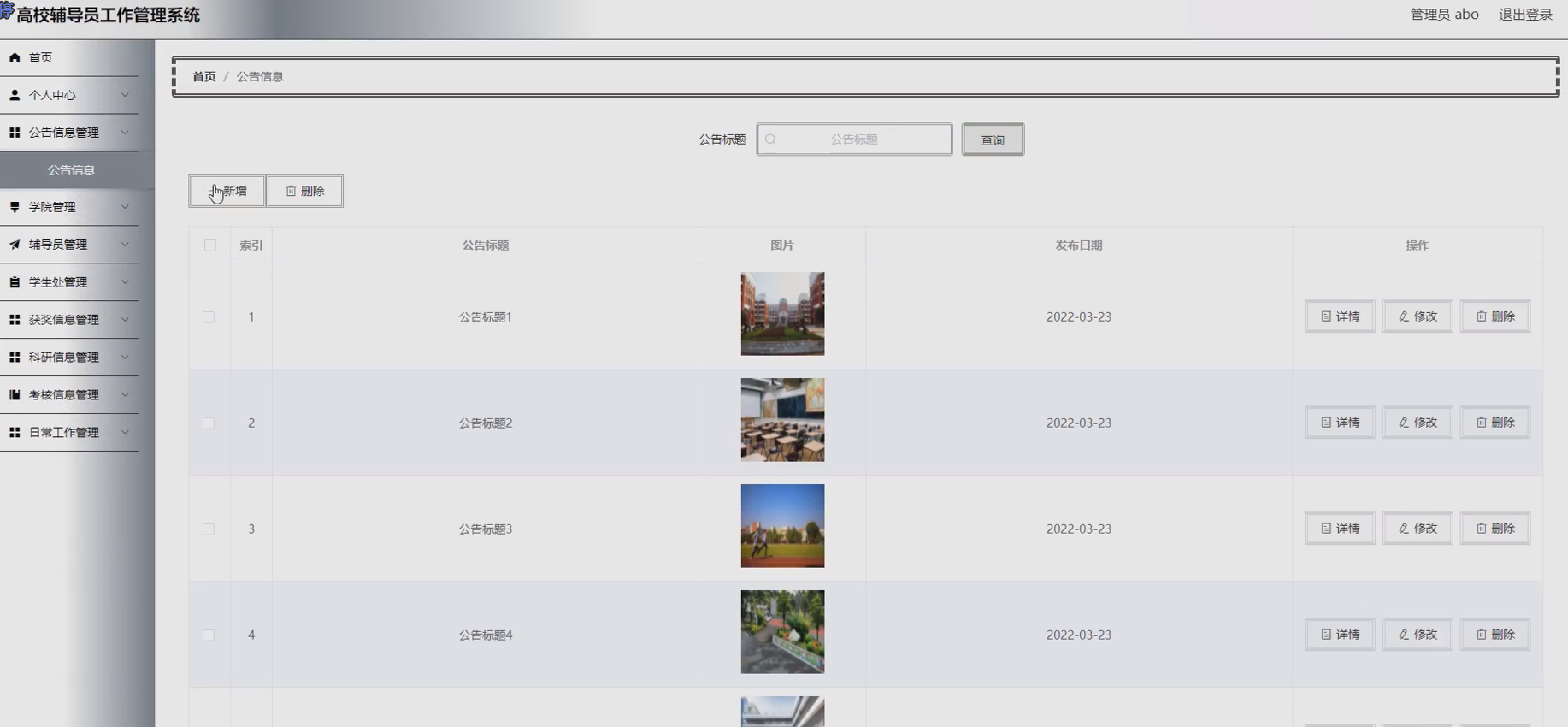Open the 日常工作管理 menu label

click(x=64, y=433)
